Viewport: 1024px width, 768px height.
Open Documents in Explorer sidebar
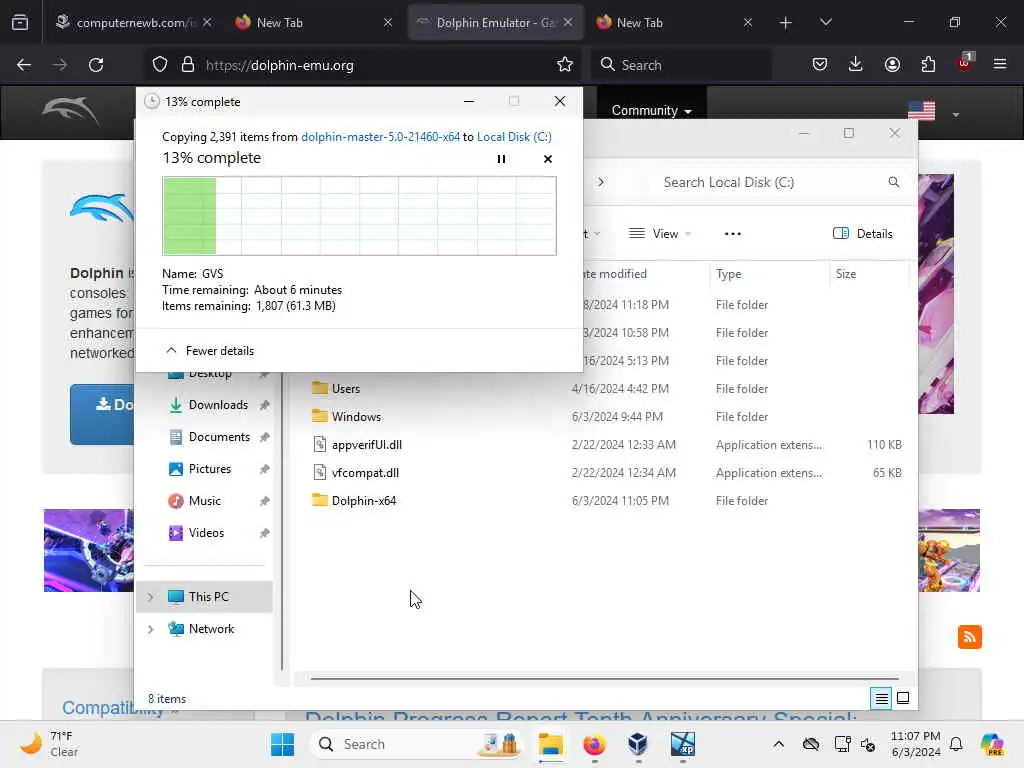pyautogui.click(x=219, y=437)
